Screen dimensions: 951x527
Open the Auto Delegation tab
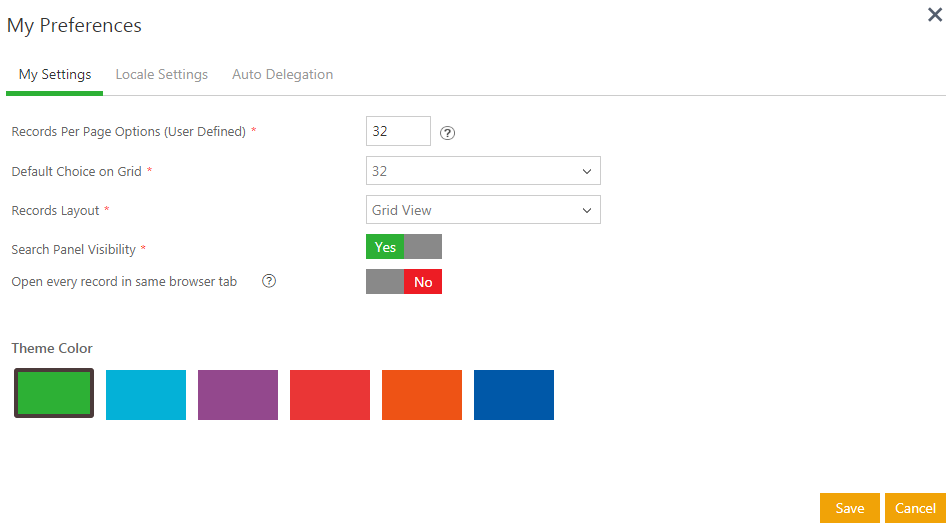coord(282,75)
